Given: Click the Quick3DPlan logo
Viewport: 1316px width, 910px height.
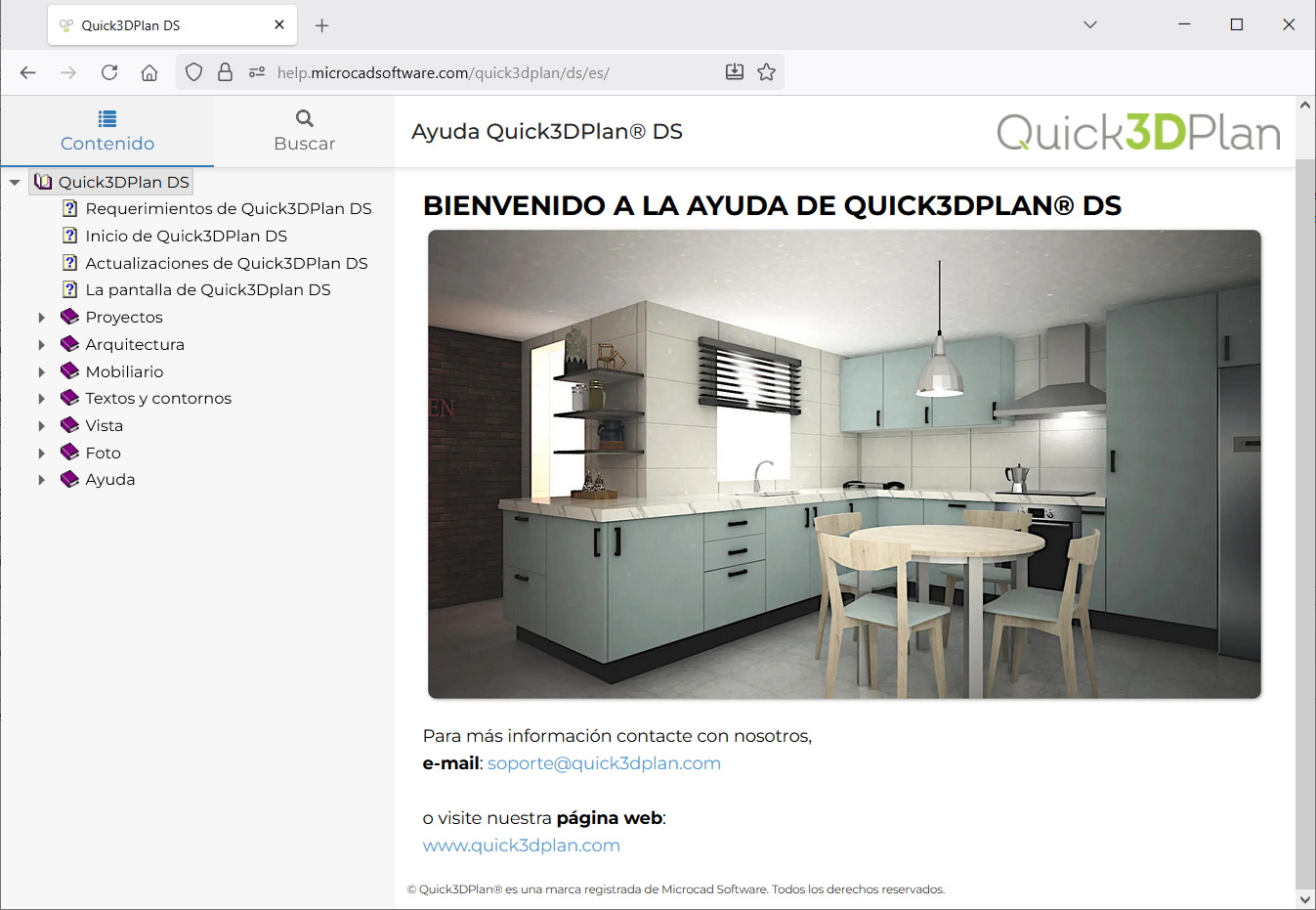Looking at the screenshot, I should pos(1138,132).
